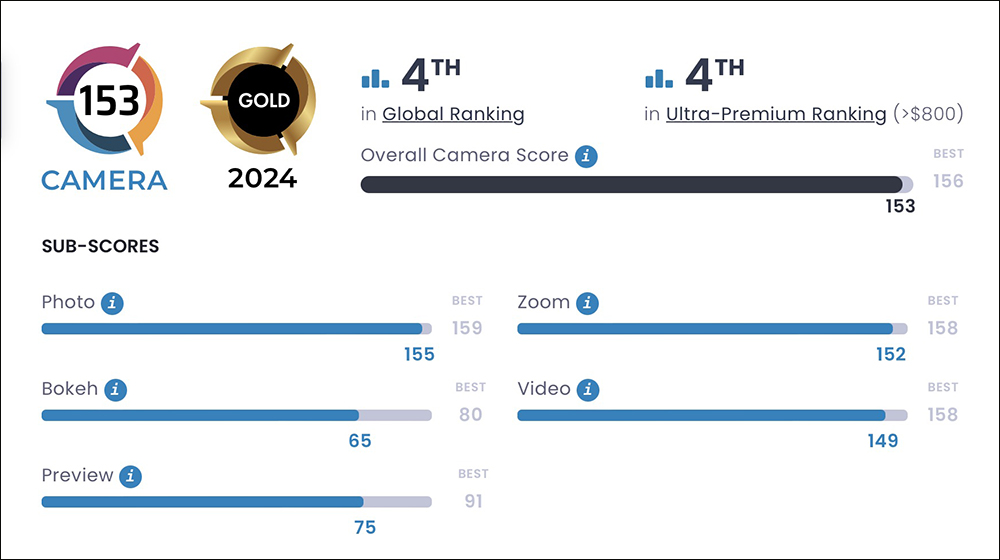Click the Zoom sub-score info icon
The image size is (1000, 560).
coord(587,303)
